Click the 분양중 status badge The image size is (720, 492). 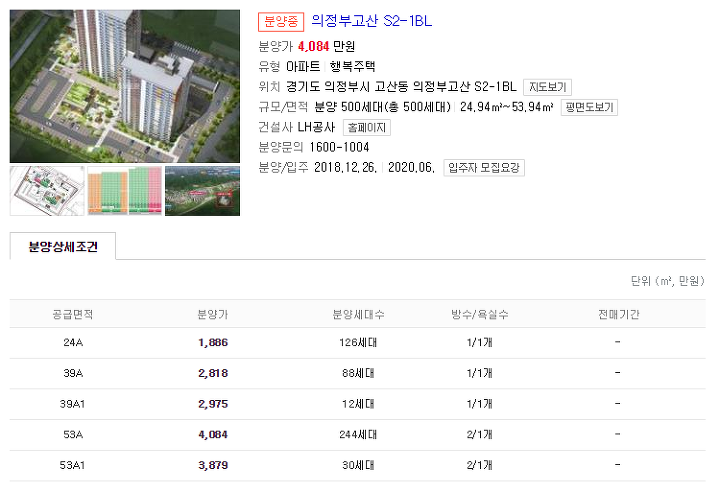281,22
